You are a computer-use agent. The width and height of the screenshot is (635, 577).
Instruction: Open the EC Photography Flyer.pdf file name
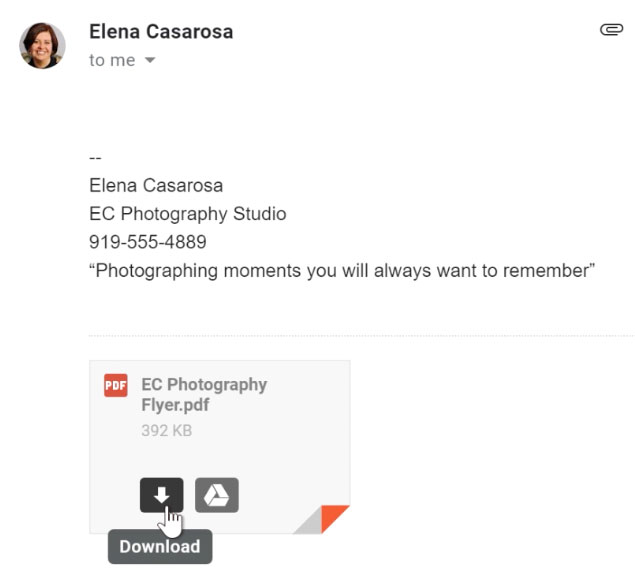(204, 394)
